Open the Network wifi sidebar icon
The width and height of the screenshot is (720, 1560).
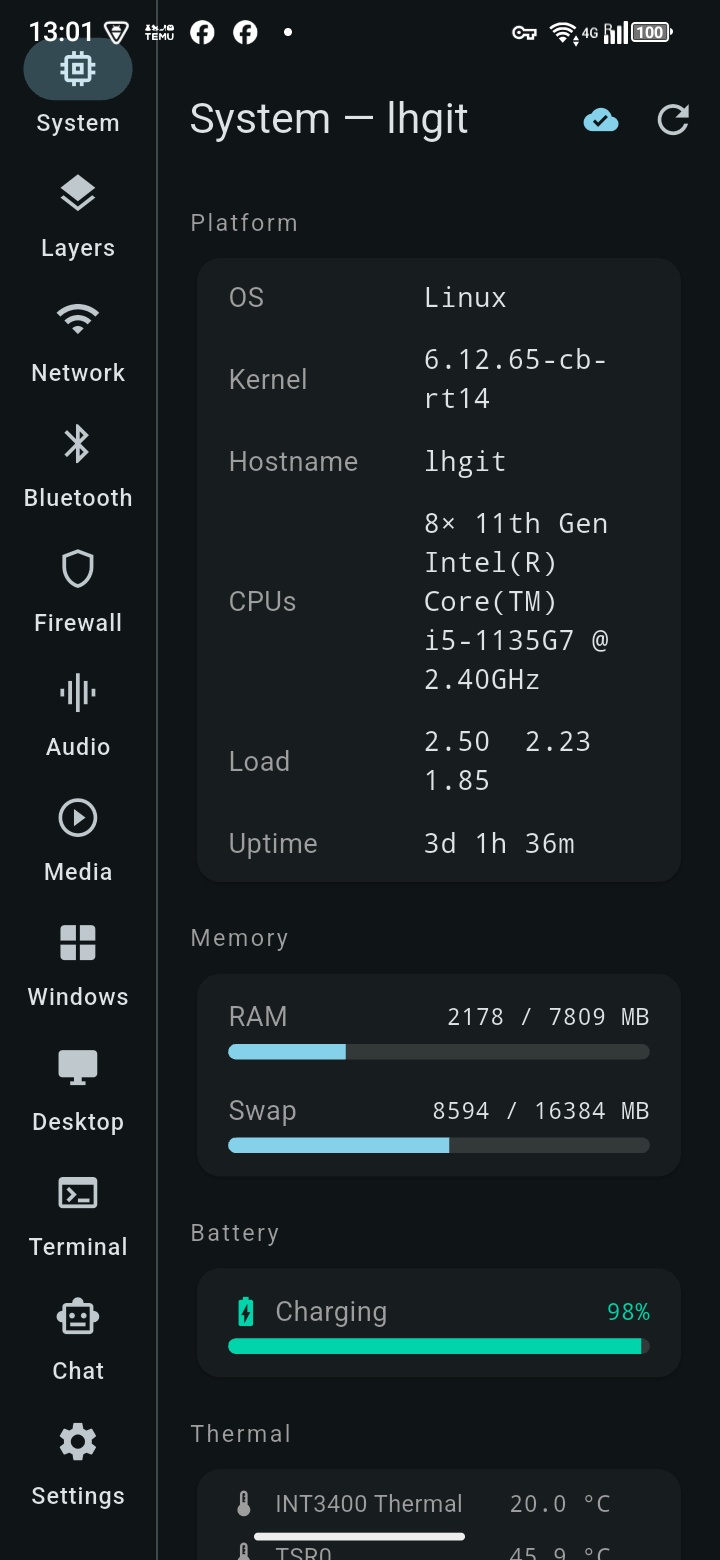pyautogui.click(x=78, y=319)
